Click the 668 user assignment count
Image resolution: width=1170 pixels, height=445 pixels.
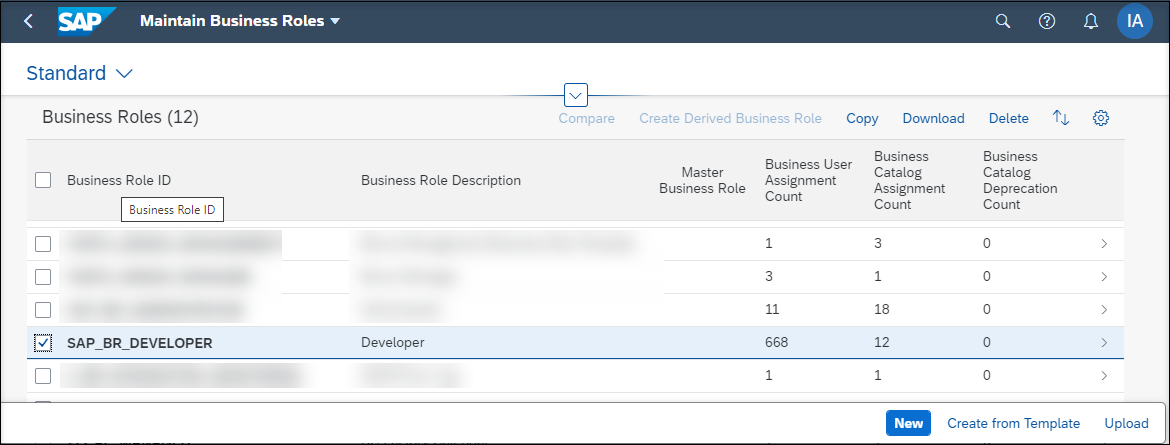[776, 343]
